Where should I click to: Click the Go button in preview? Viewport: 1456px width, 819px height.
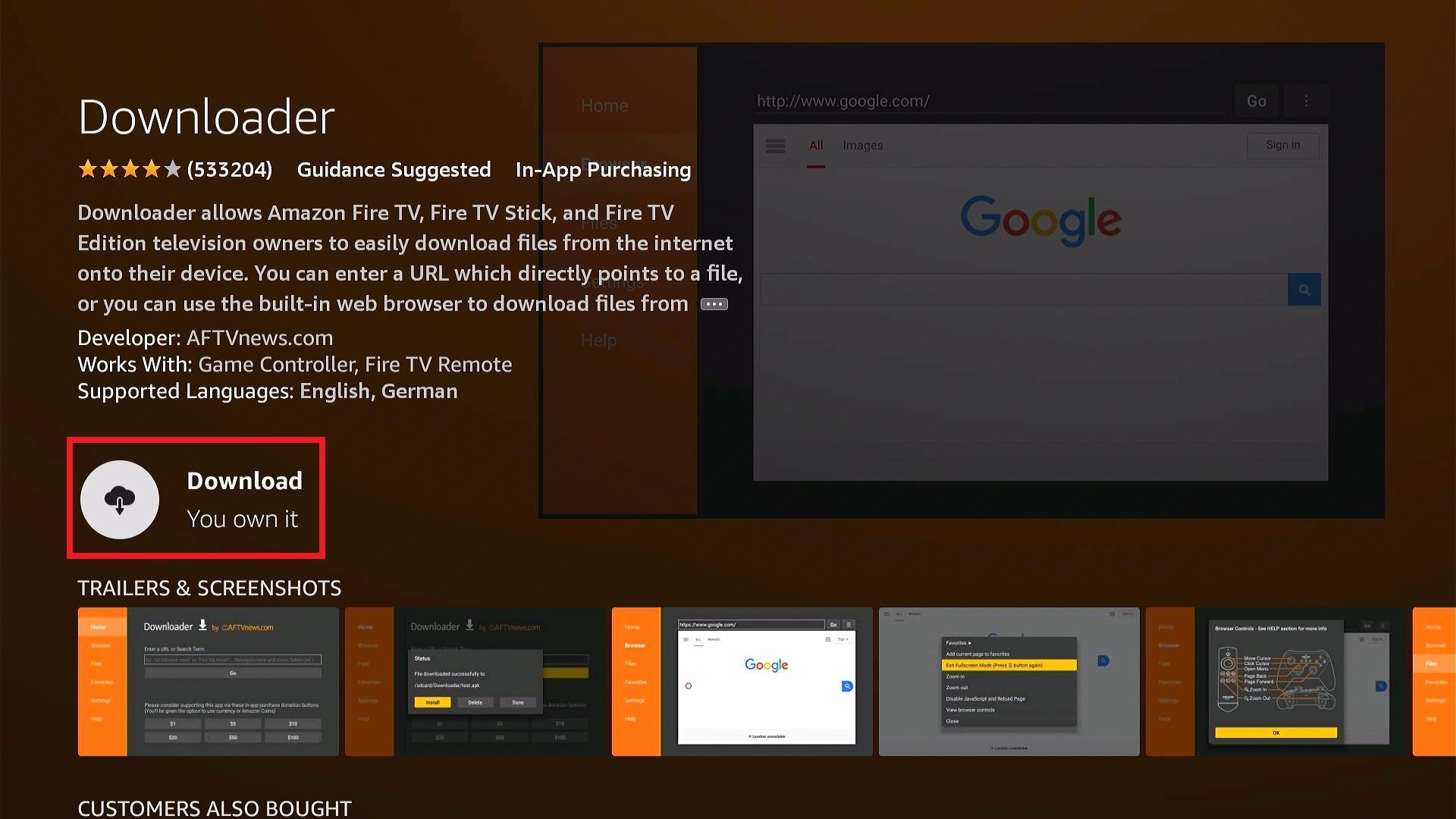coord(1256,101)
